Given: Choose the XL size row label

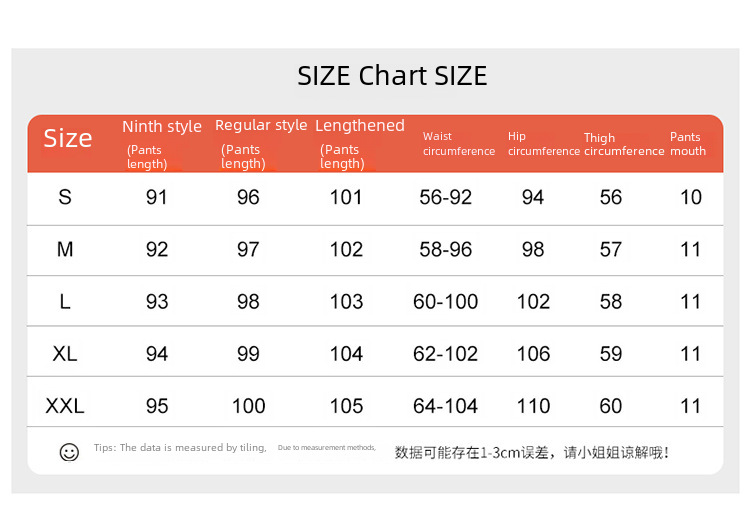Looking at the screenshot, I should coord(65,353).
